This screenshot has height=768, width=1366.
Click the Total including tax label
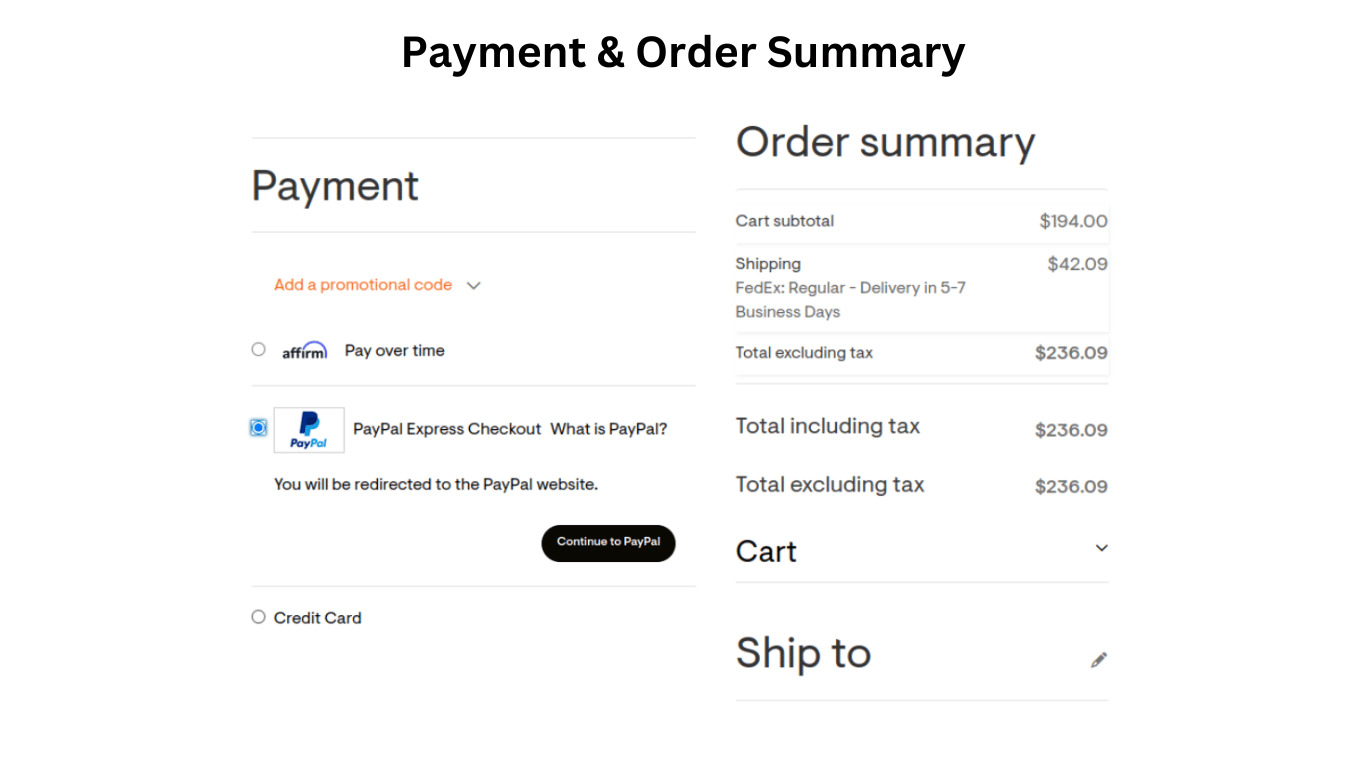pos(827,426)
